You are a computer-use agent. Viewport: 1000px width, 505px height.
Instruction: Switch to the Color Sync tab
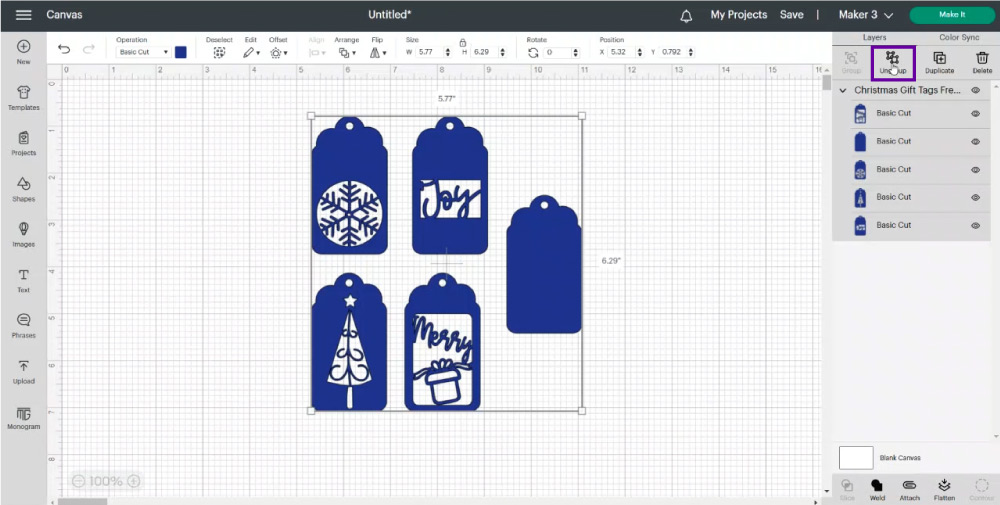(959, 38)
